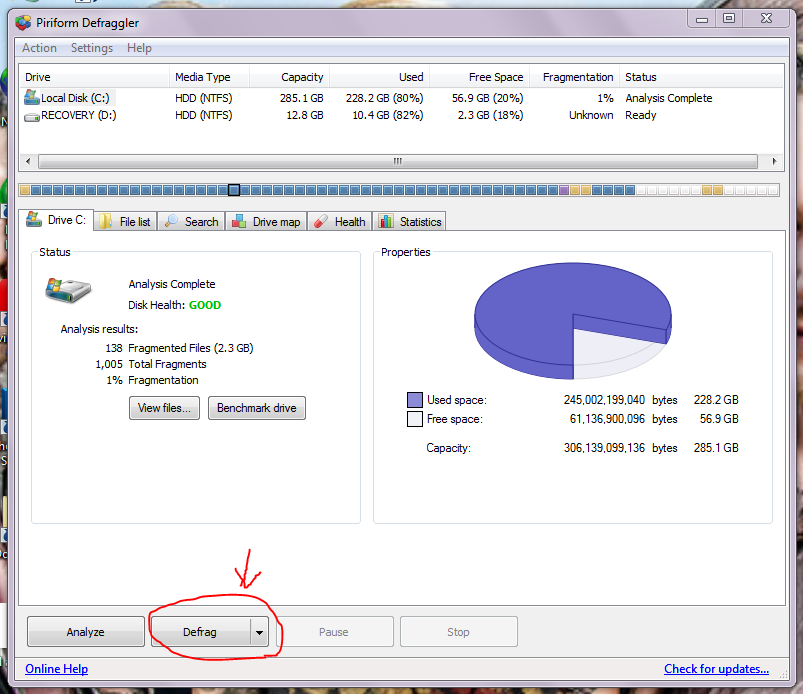Image resolution: width=803 pixels, height=694 pixels.
Task: Click the '12.8 GB' capacity cell
Action: [x=305, y=116]
